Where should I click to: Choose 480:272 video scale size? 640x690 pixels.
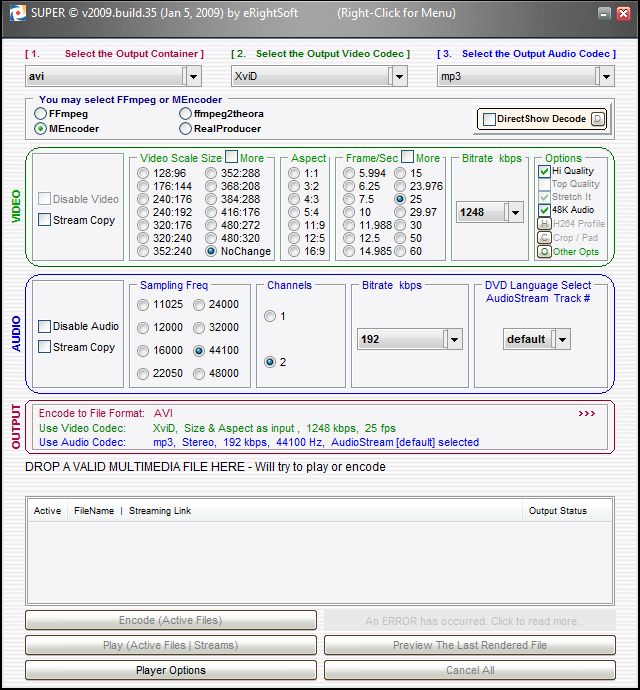click(x=211, y=225)
